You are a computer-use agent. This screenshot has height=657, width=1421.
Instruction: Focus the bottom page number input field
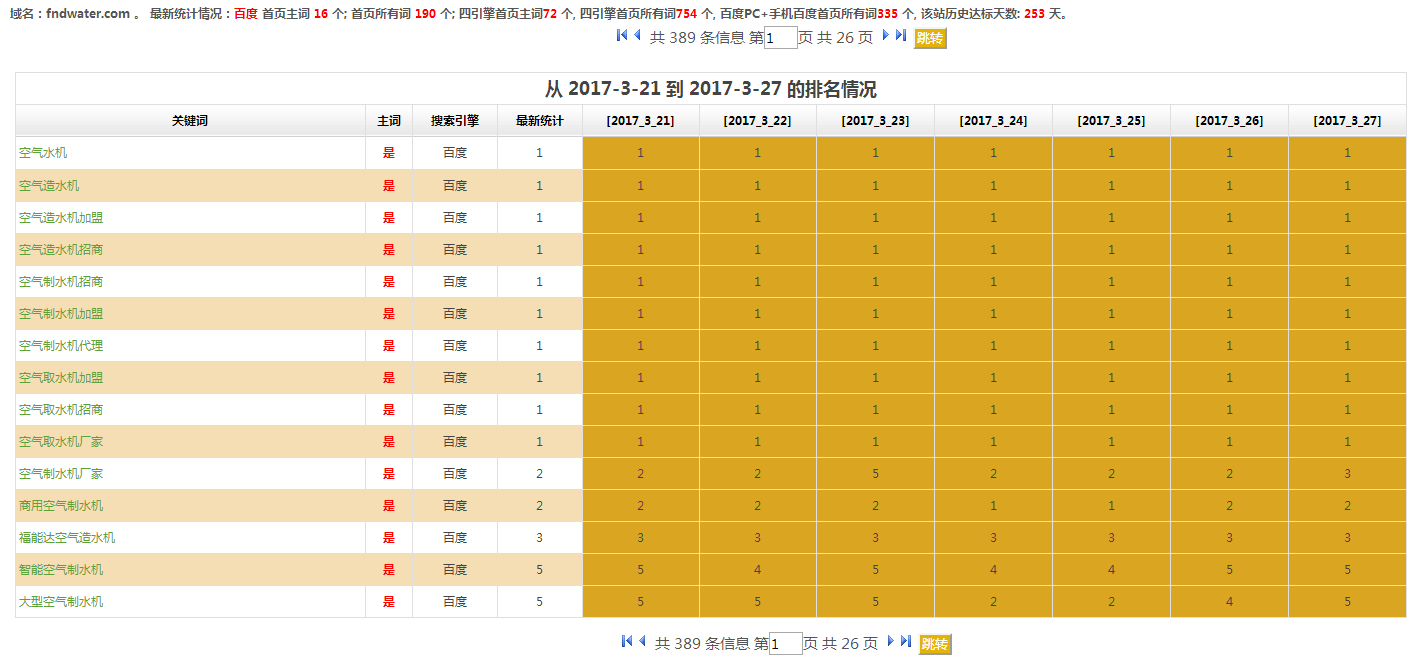[x=785, y=644]
